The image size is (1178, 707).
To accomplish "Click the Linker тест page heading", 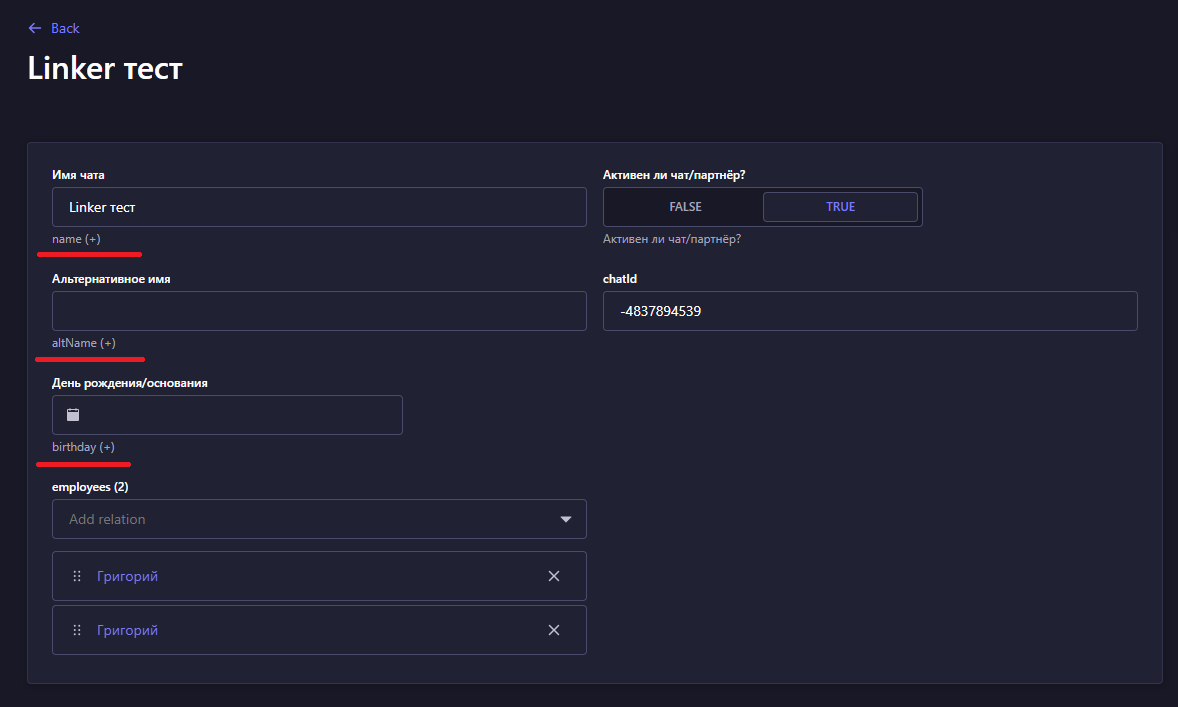I will (x=105, y=68).
